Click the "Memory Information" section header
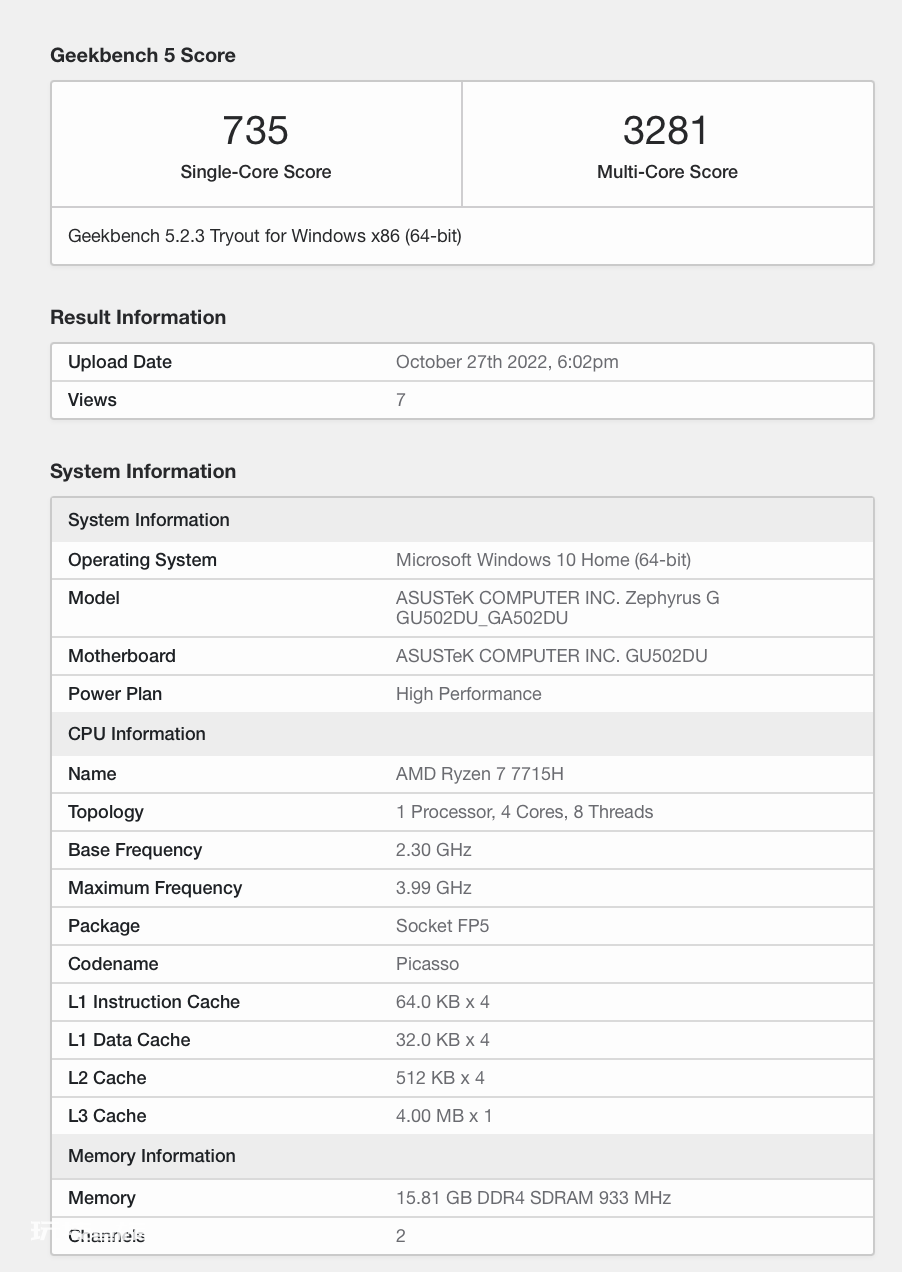 pyautogui.click(x=462, y=1156)
